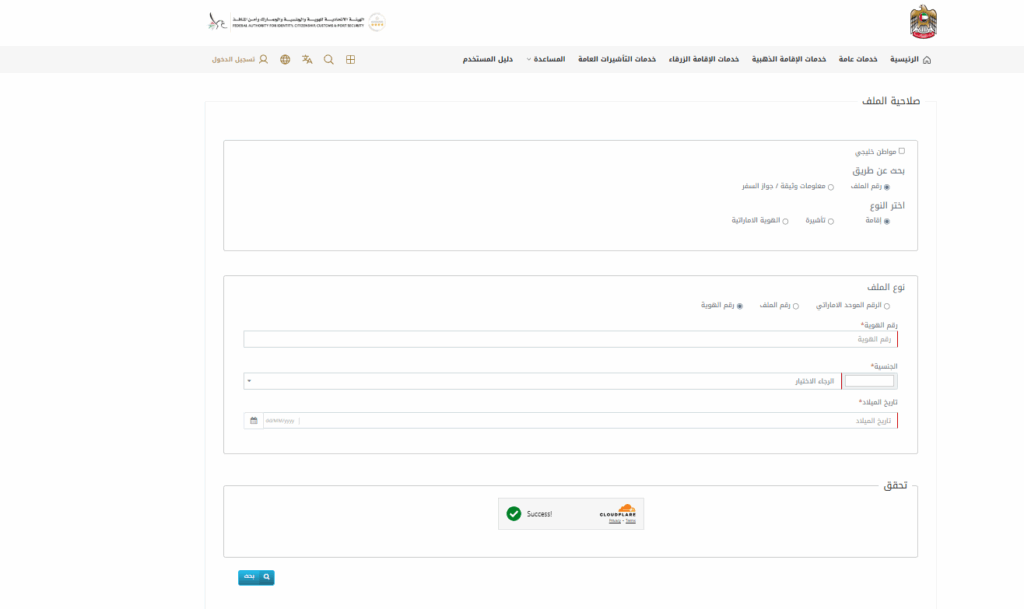Open the calendar icon in birth date field

(254, 421)
